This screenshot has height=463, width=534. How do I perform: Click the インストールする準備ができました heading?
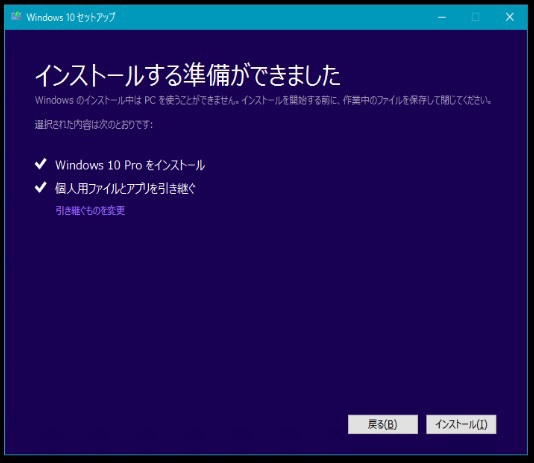point(188,75)
